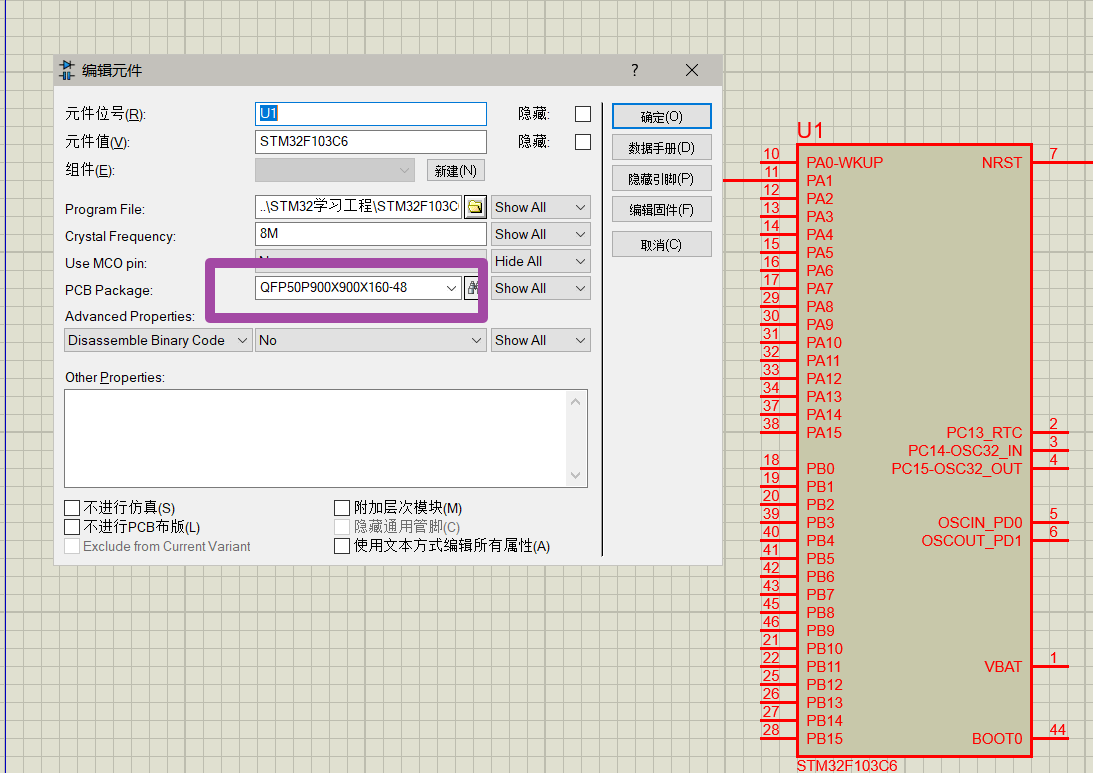Select the STM32F103C6 component on the schematic
This screenshot has height=773, width=1093.
pyautogui.click(x=913, y=450)
